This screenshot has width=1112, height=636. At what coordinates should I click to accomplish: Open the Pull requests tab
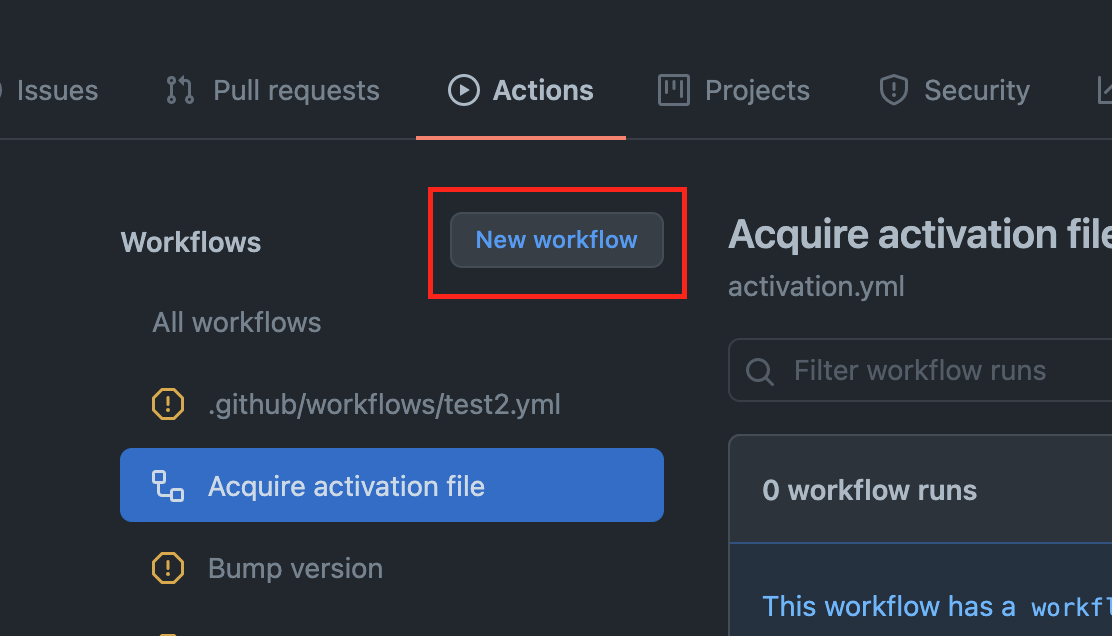coord(296,90)
